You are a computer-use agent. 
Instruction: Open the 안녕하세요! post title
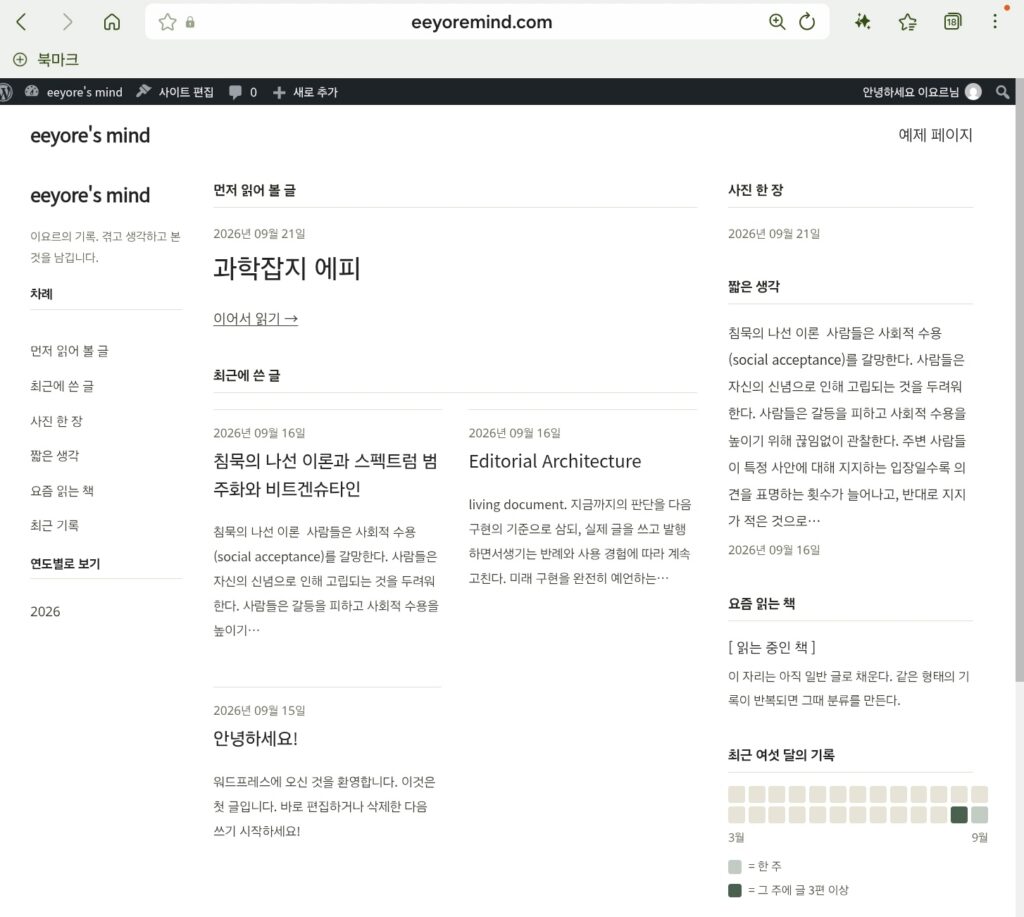click(x=255, y=738)
